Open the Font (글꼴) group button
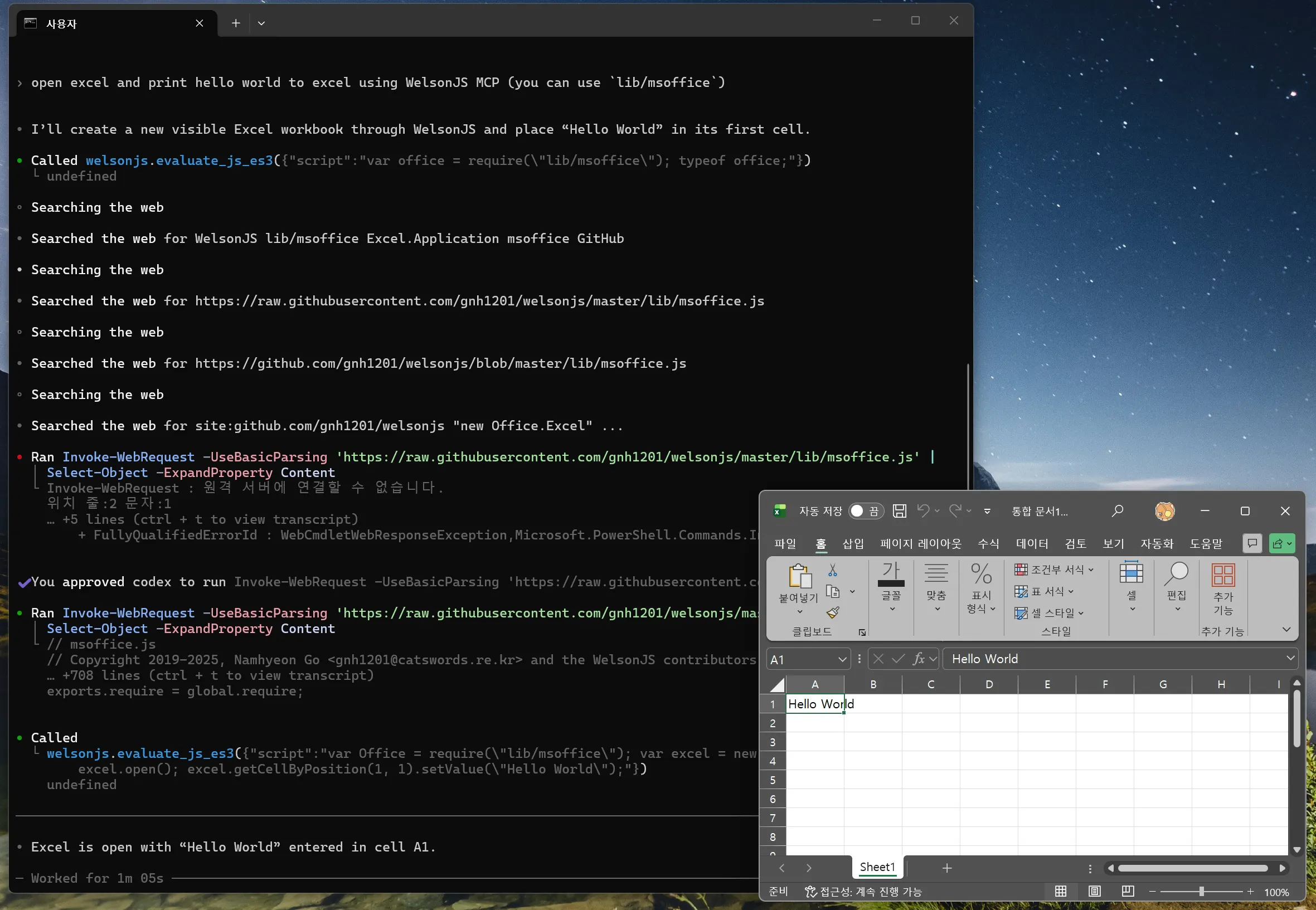This screenshot has height=910, width=1316. pyautogui.click(x=891, y=587)
